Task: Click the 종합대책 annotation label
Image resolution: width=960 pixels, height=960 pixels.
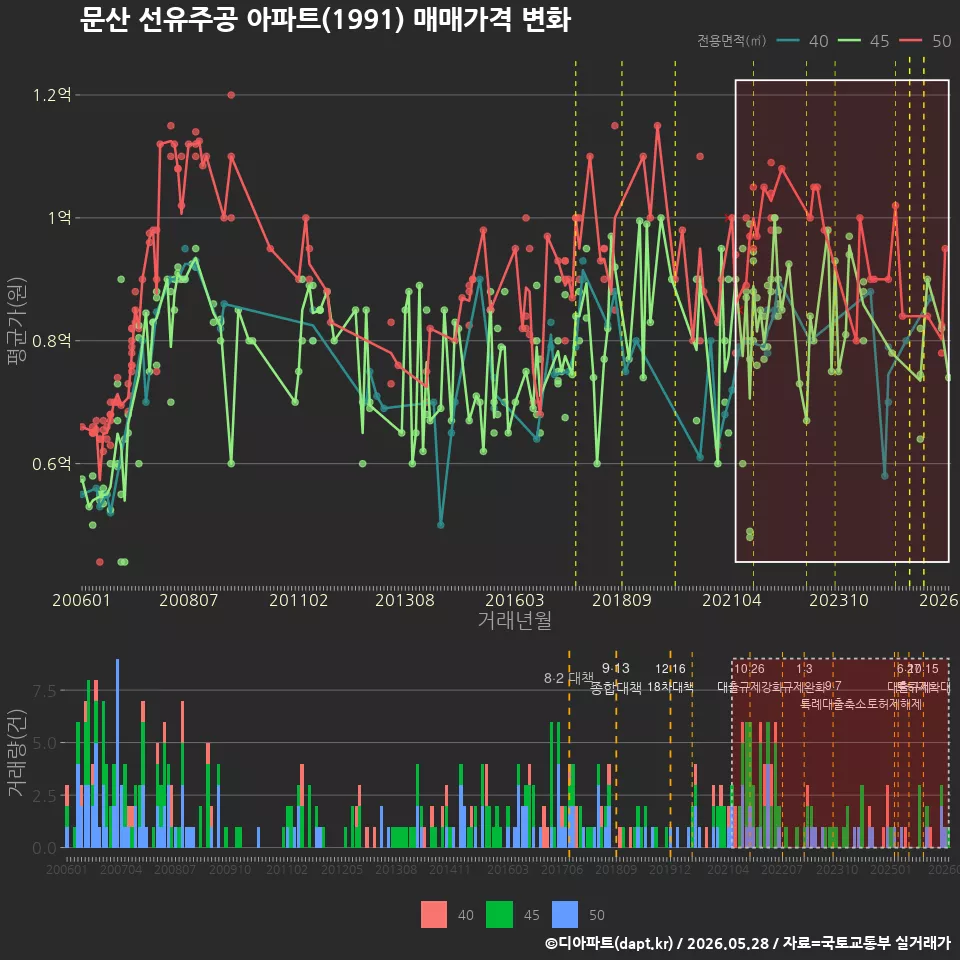Action: pyautogui.click(x=616, y=688)
